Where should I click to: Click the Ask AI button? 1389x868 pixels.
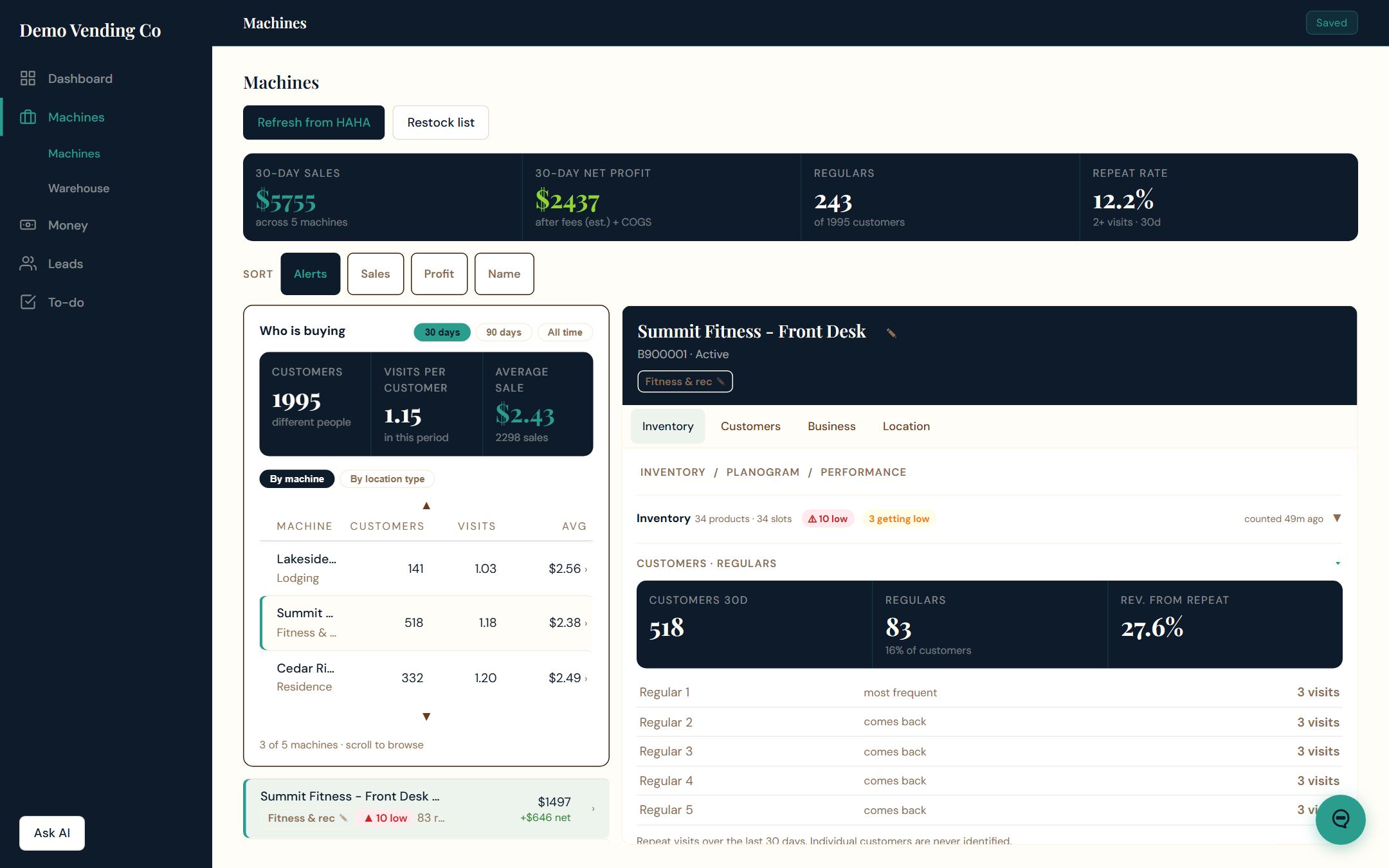pyautogui.click(x=52, y=833)
